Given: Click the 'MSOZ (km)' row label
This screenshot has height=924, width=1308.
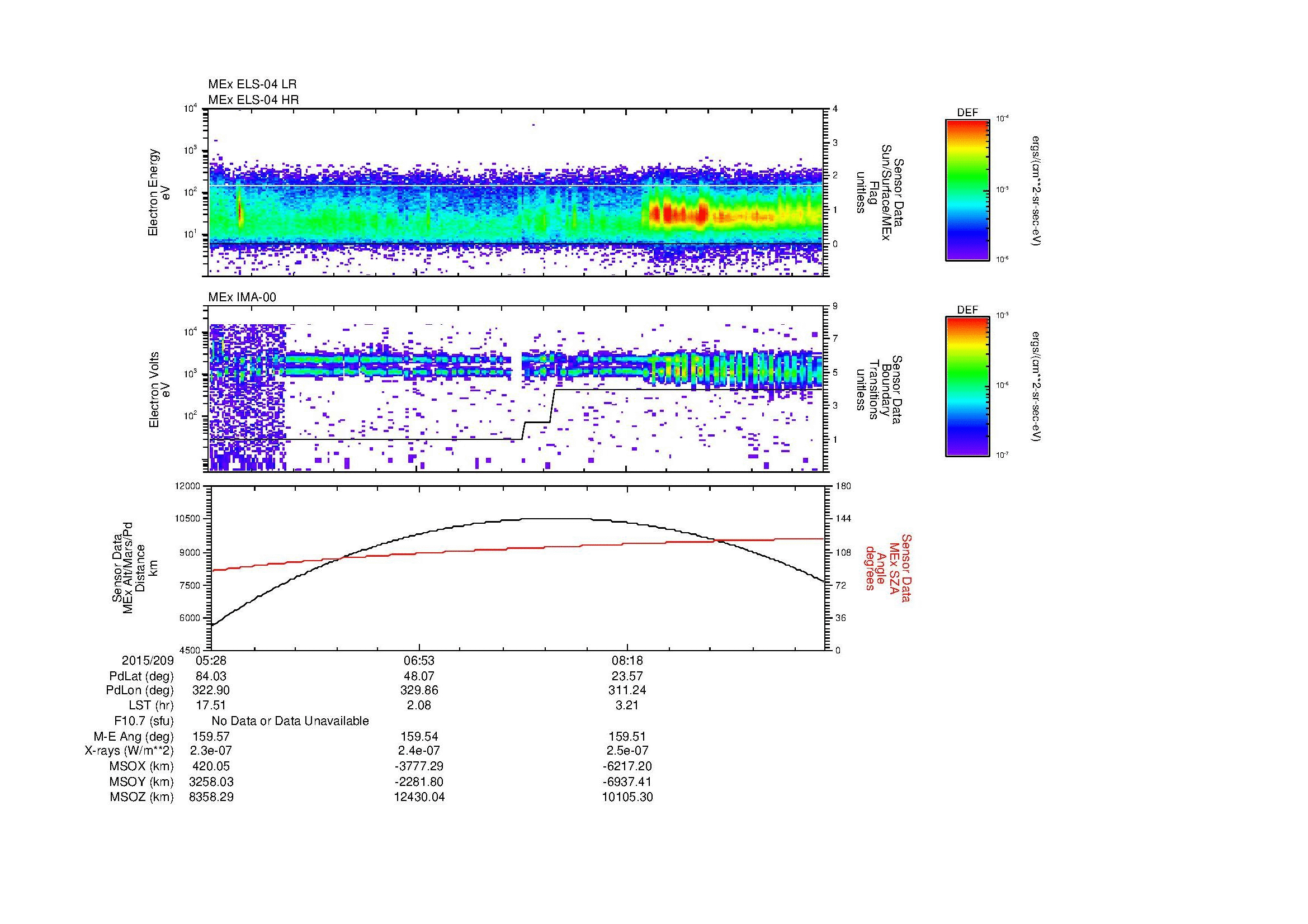Looking at the screenshot, I should coord(142,797).
